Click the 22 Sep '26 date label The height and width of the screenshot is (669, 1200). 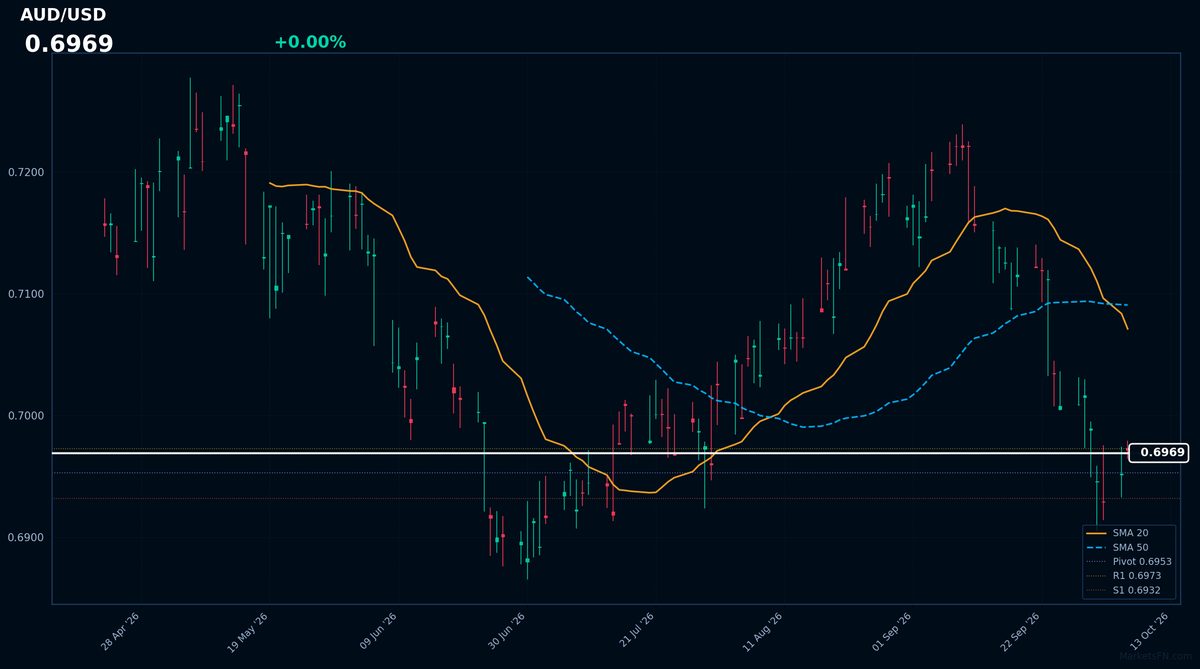pos(1021,631)
